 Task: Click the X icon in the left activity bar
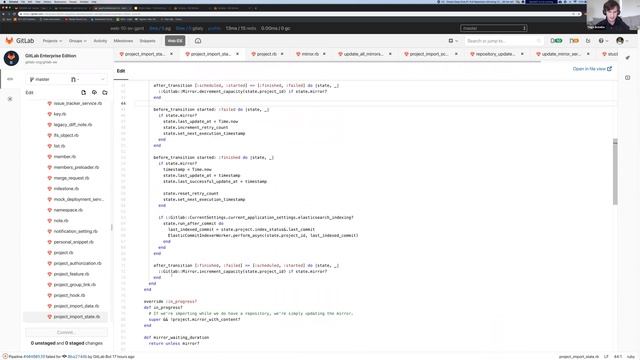pyautogui.click(x=10, y=99)
